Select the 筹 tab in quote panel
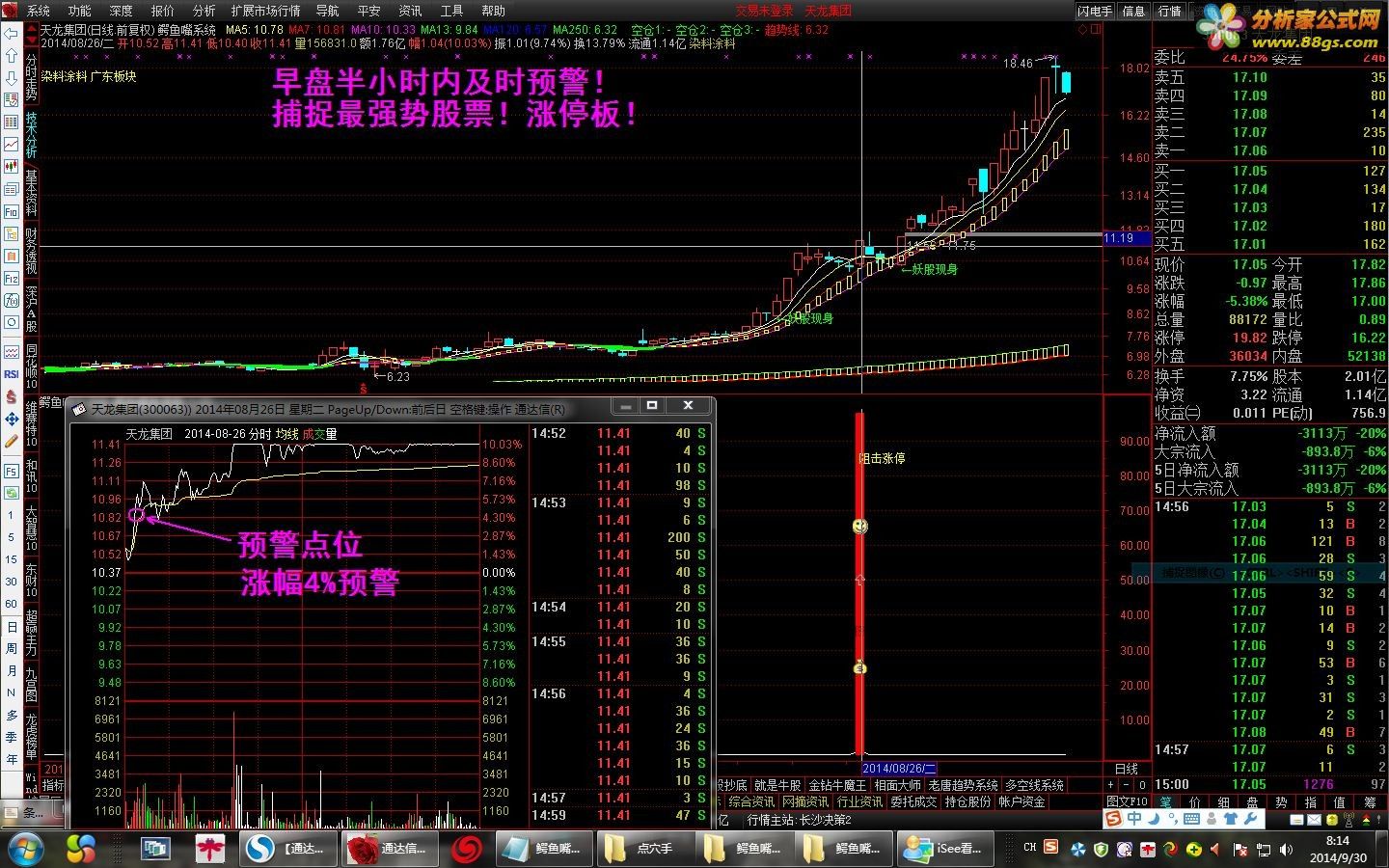Image resolution: width=1389 pixels, height=868 pixels. click(x=1369, y=801)
